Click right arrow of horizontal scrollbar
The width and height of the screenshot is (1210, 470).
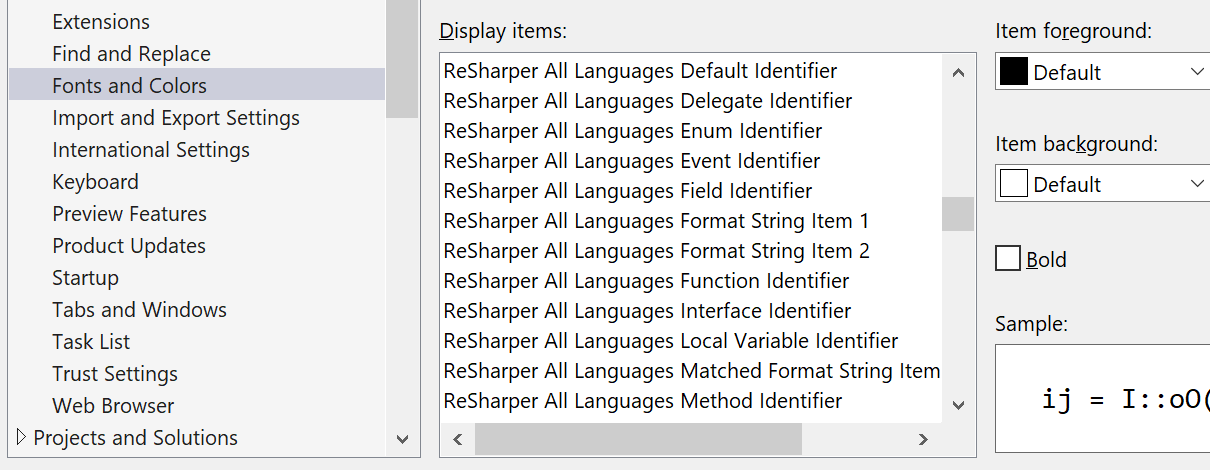923,439
